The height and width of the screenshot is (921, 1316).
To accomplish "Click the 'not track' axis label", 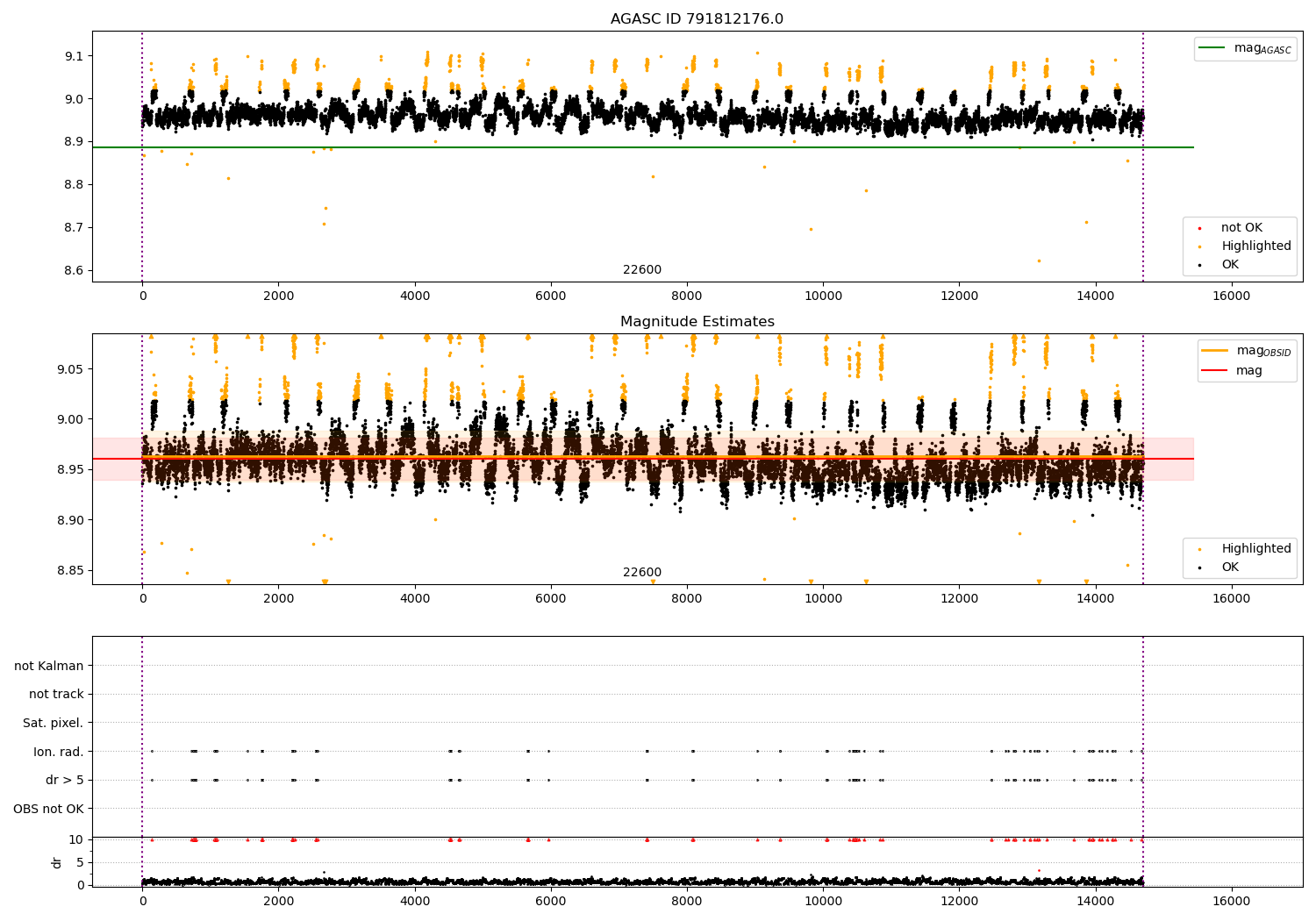I will point(56,694).
